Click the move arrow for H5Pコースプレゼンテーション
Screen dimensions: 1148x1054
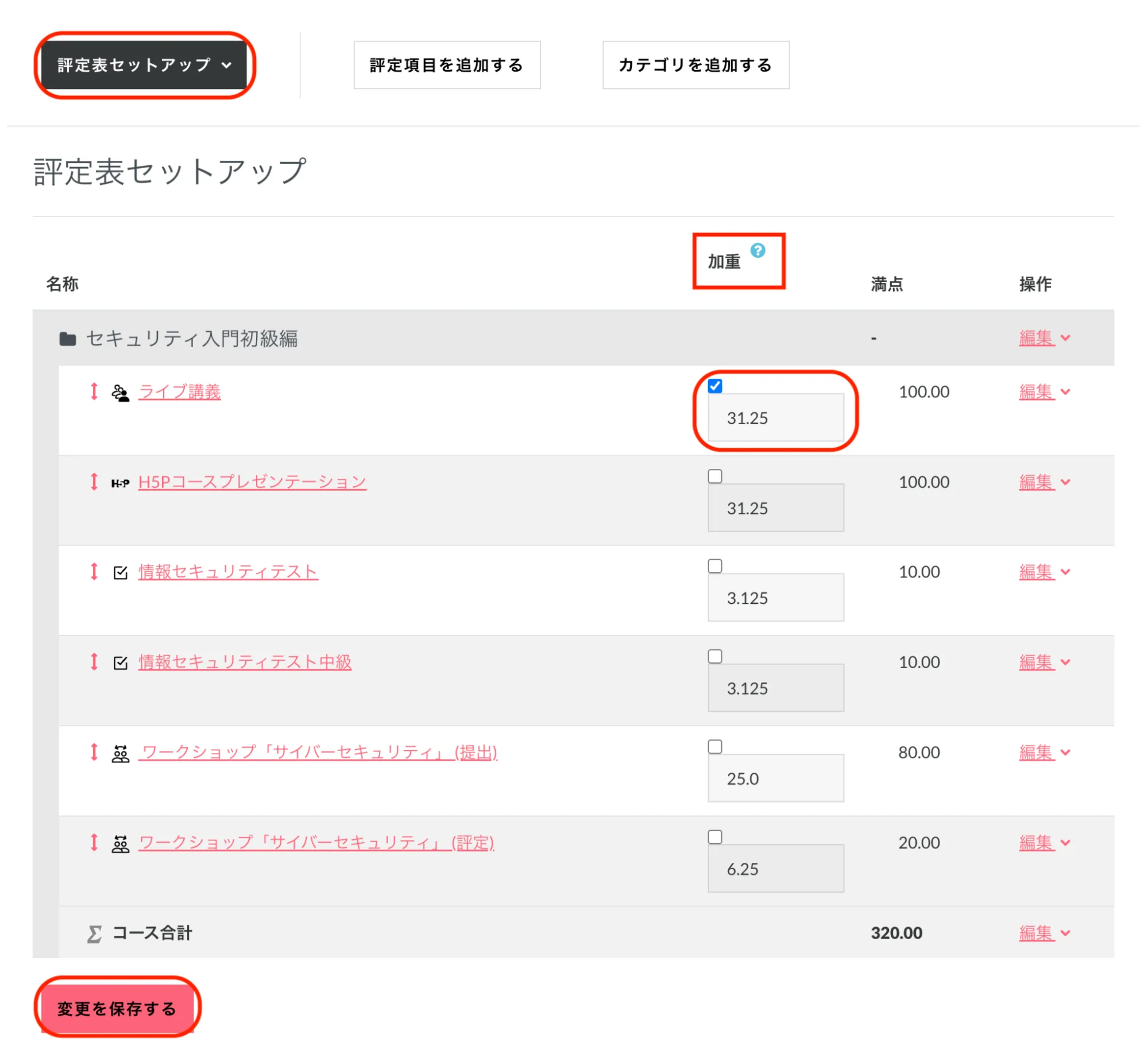pos(94,482)
